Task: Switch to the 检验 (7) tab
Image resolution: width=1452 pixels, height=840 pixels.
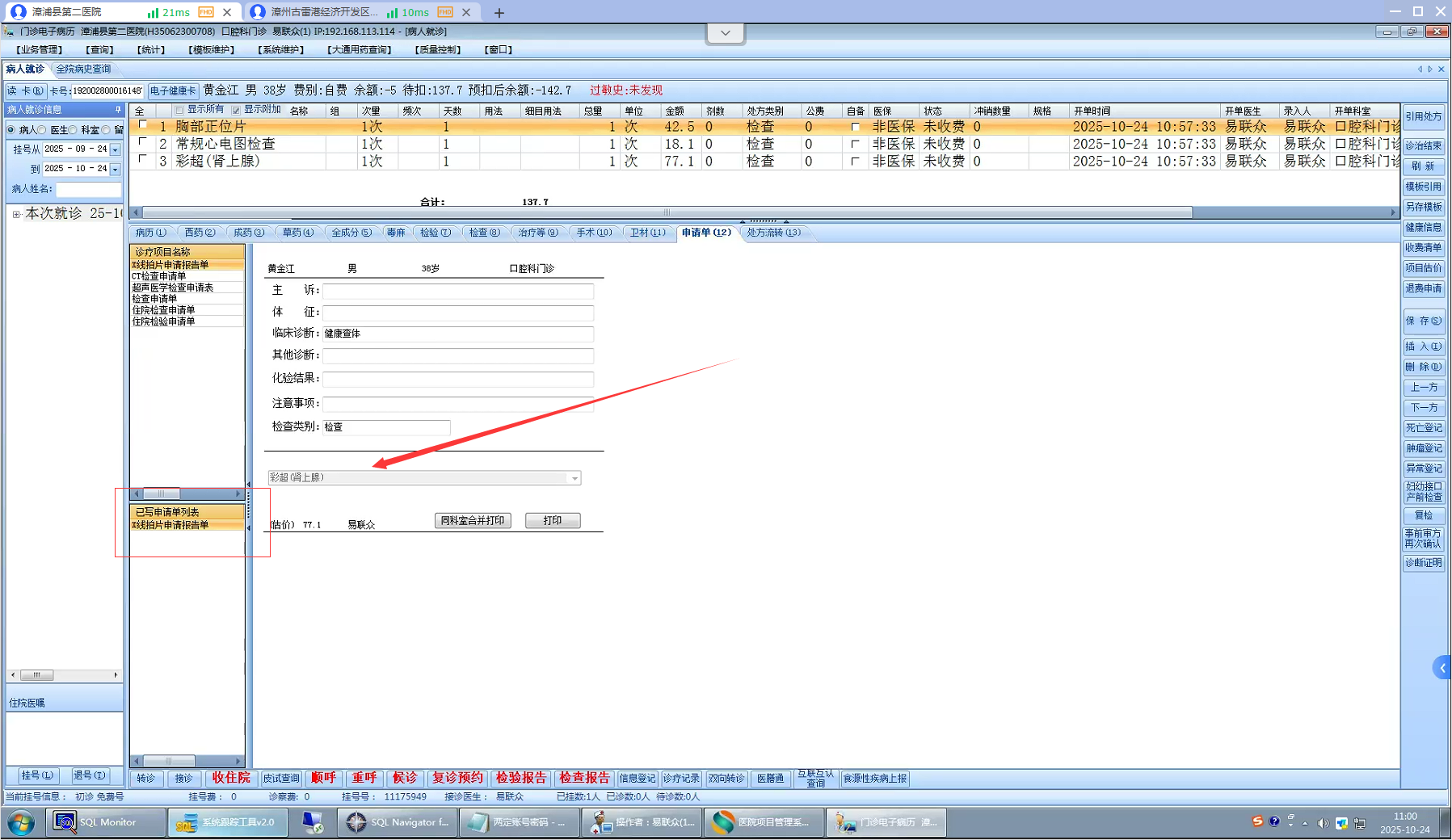Action: coord(436,233)
